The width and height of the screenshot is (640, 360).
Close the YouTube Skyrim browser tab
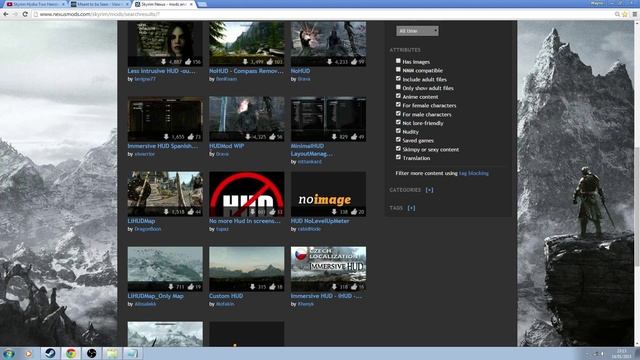pos(63,4)
